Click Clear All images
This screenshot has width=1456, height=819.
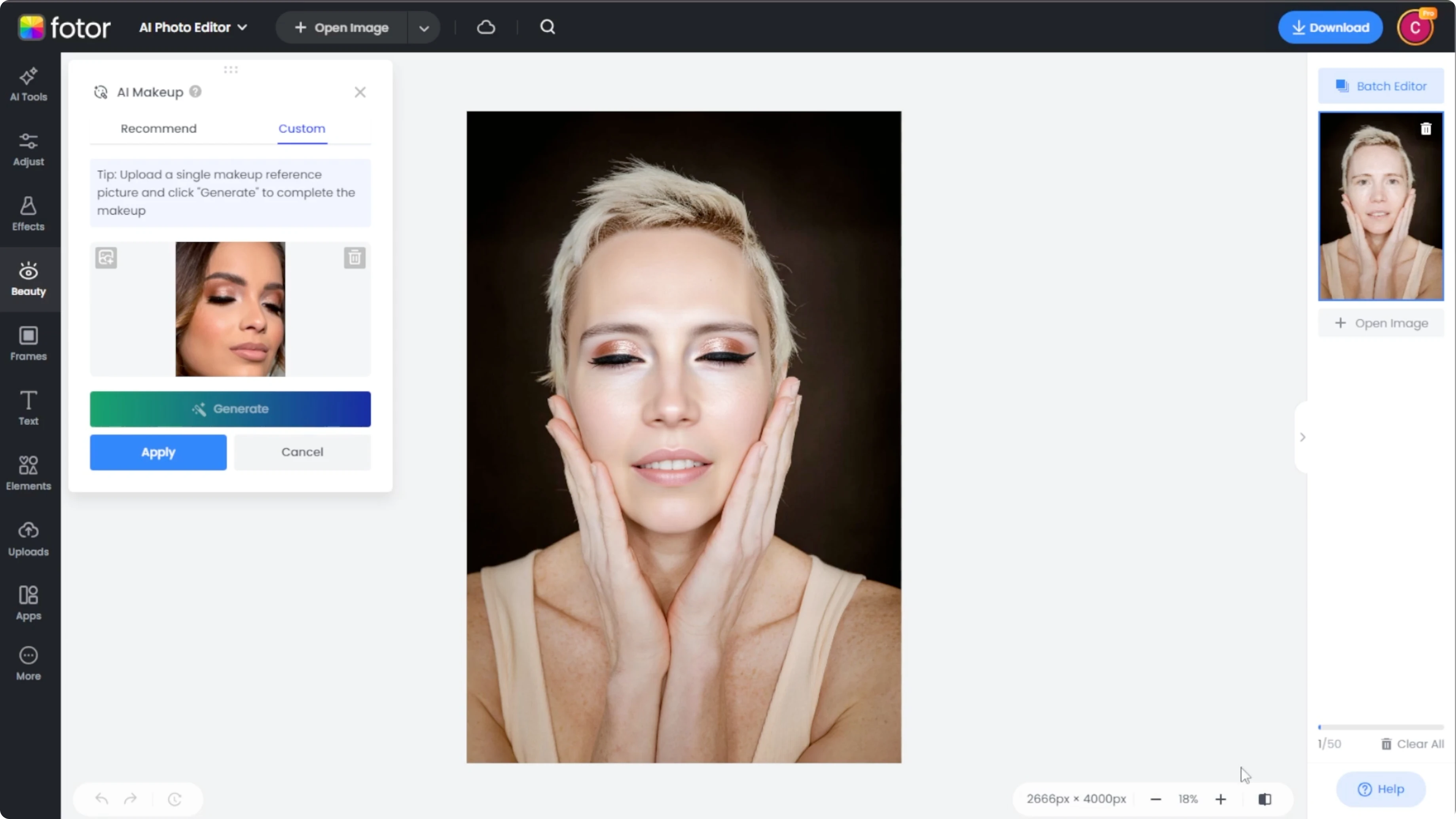1412,744
